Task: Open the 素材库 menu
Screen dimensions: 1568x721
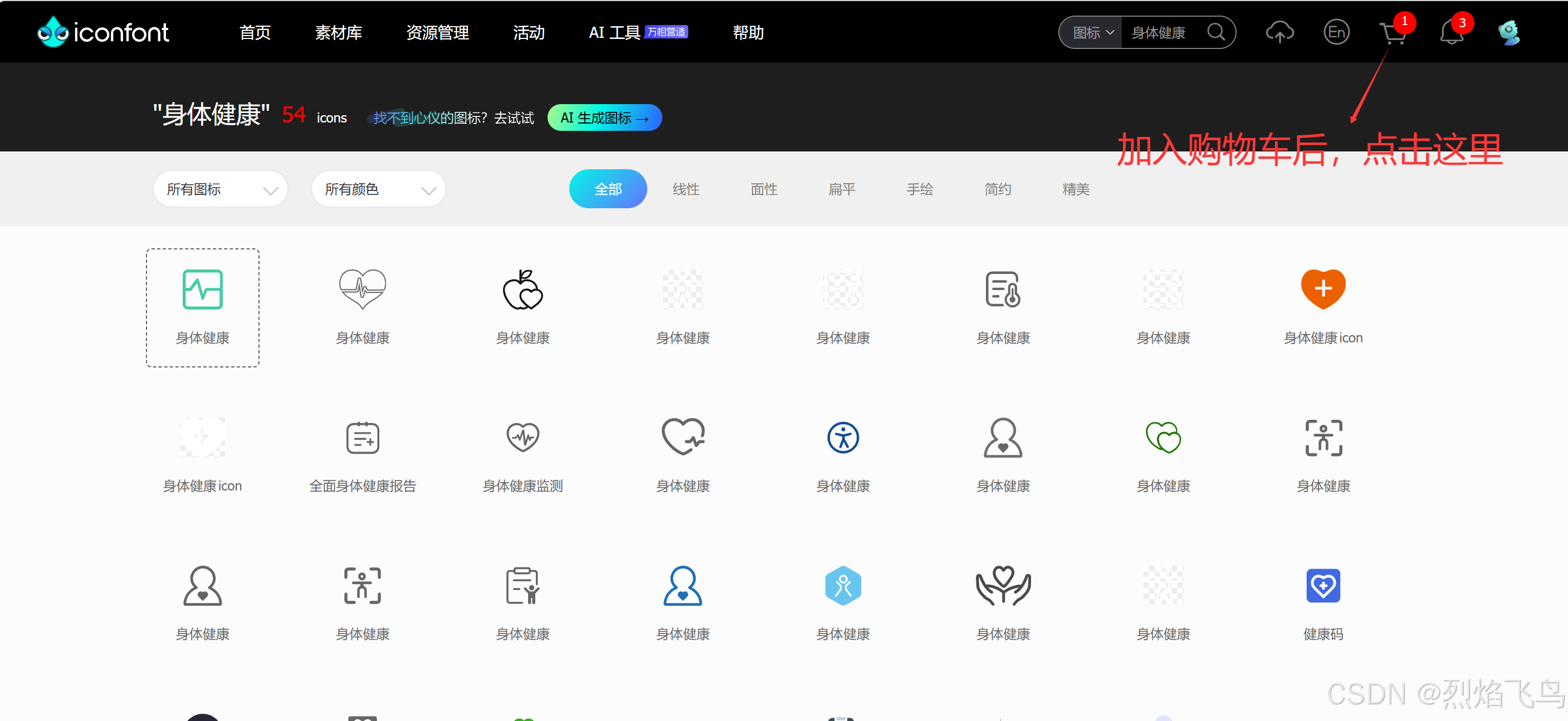Action: (339, 32)
